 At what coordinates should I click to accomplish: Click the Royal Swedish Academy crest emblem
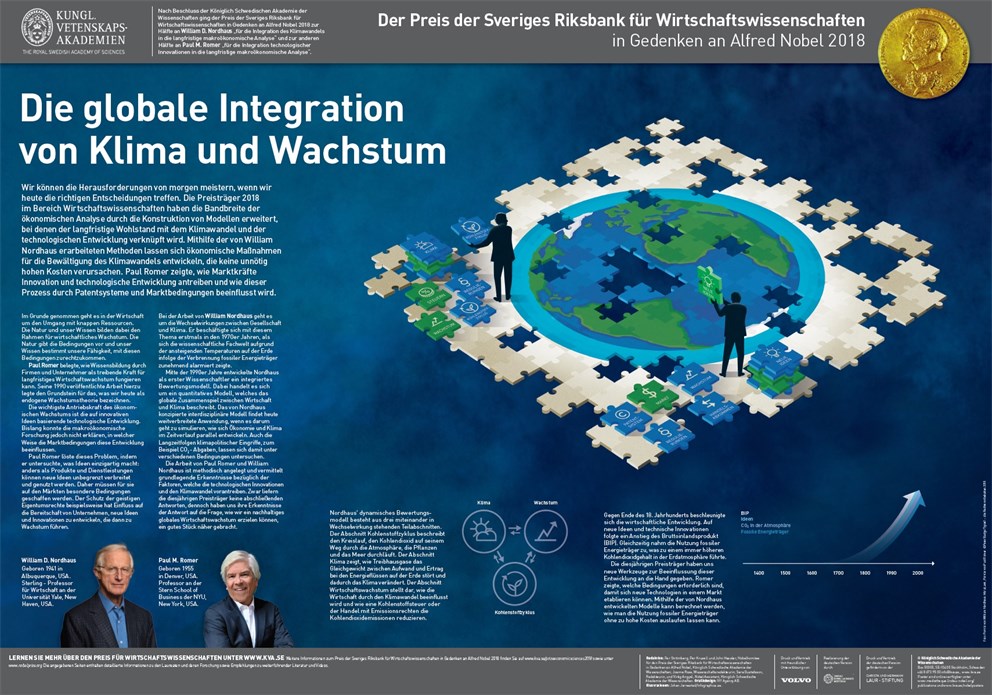pos(37,28)
